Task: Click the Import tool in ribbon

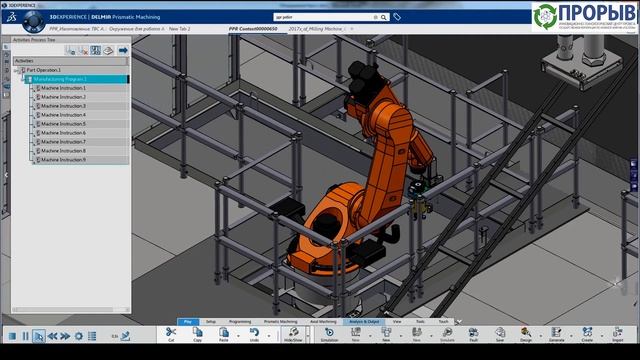Action: [618, 334]
